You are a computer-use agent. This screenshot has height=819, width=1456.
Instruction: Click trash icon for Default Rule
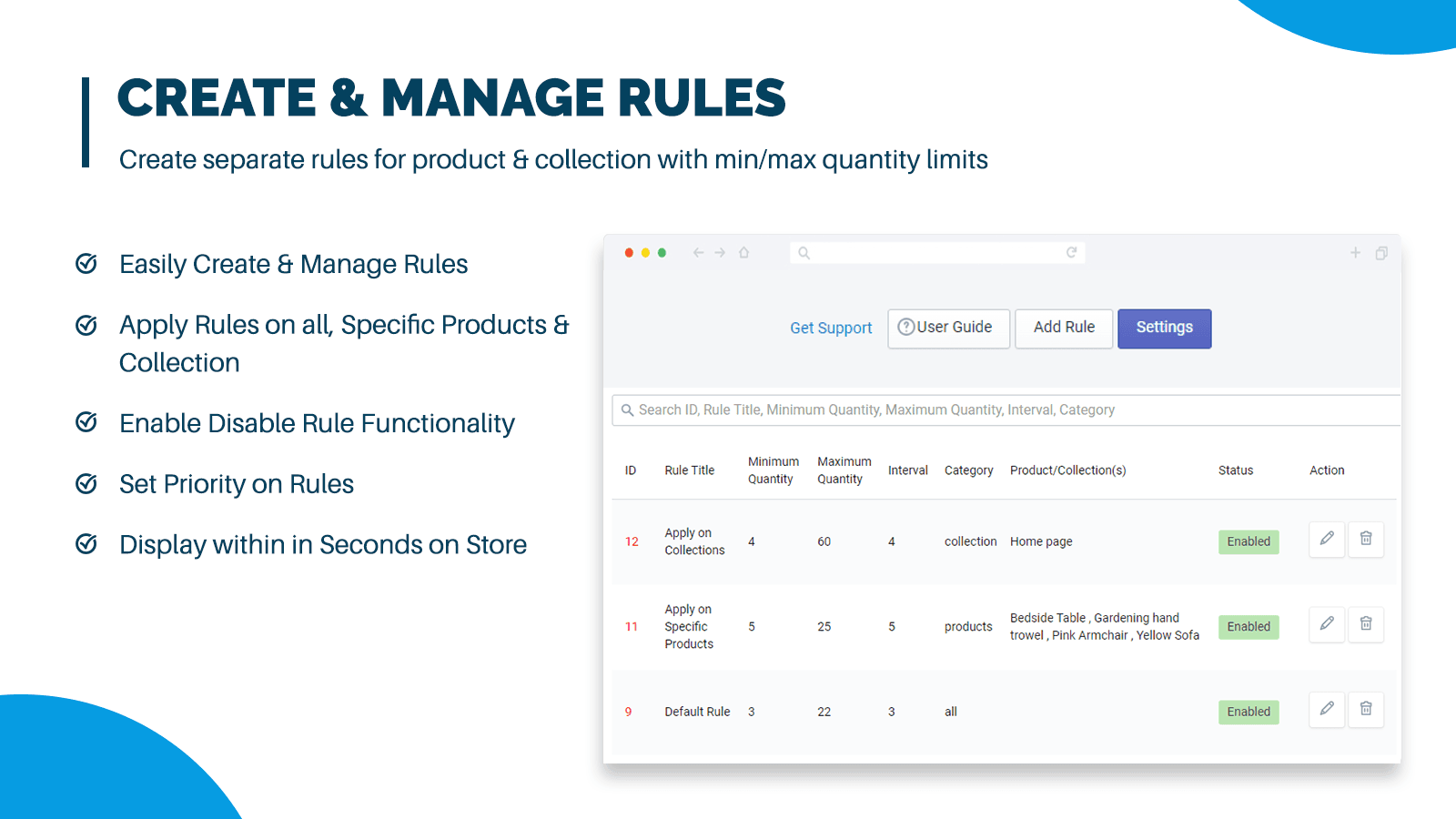point(1366,709)
